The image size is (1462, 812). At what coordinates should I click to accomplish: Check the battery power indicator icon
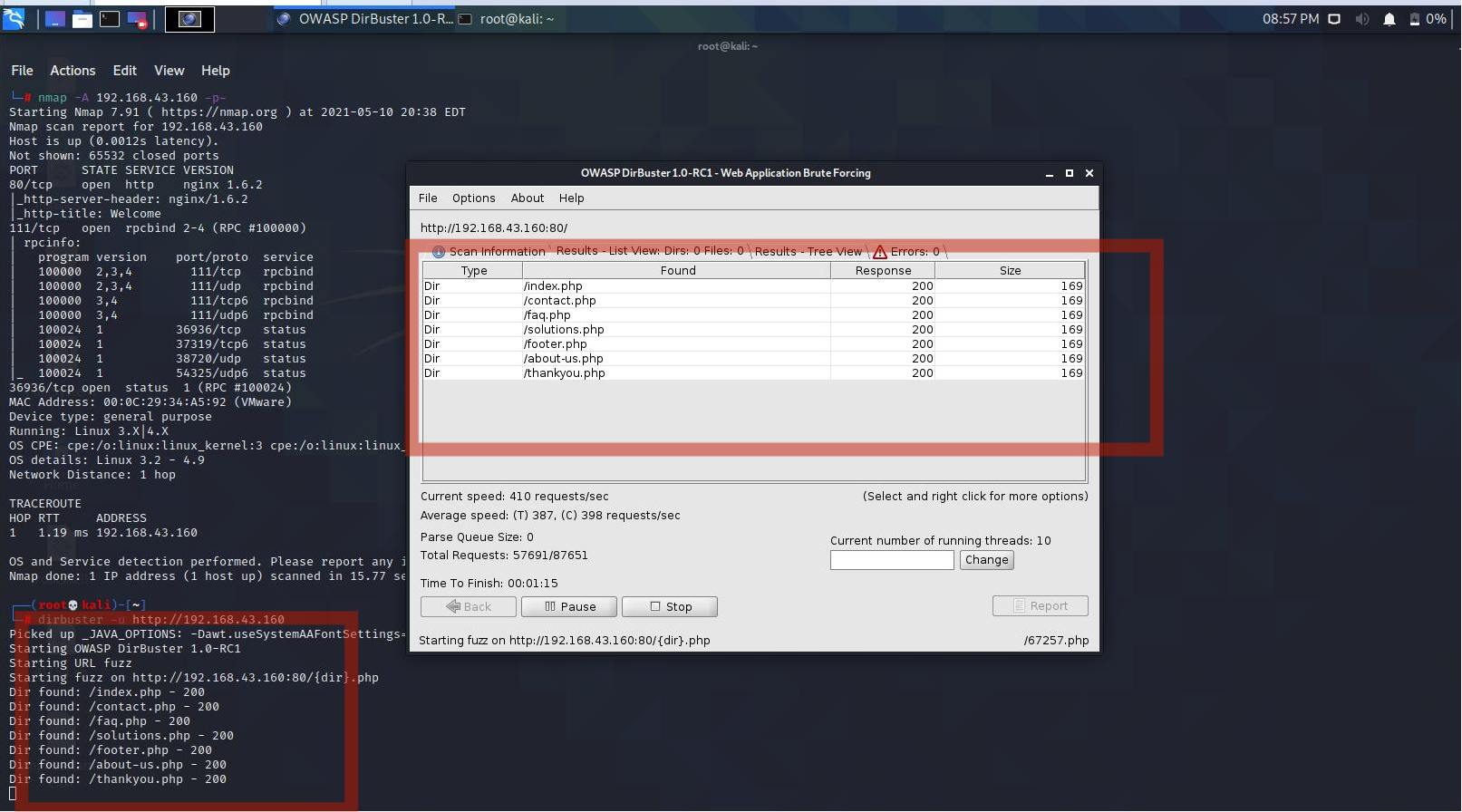(x=1415, y=19)
